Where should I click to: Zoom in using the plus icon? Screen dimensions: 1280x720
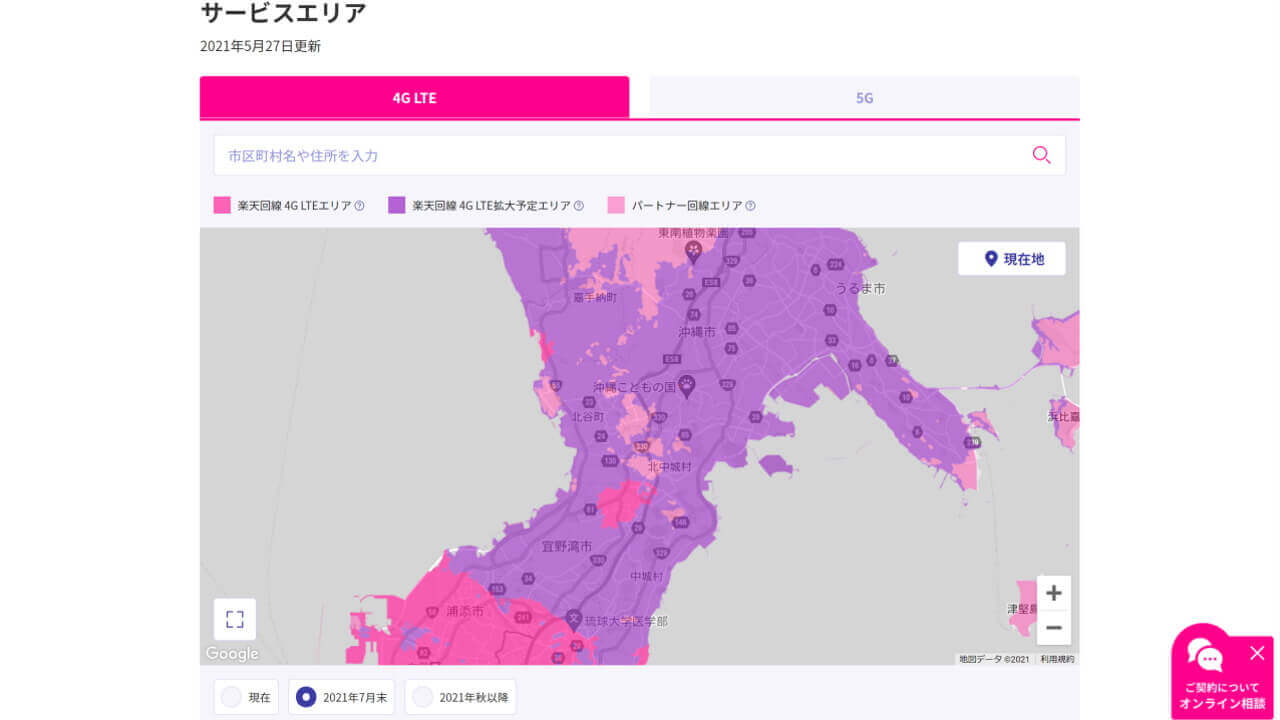pos(1053,592)
